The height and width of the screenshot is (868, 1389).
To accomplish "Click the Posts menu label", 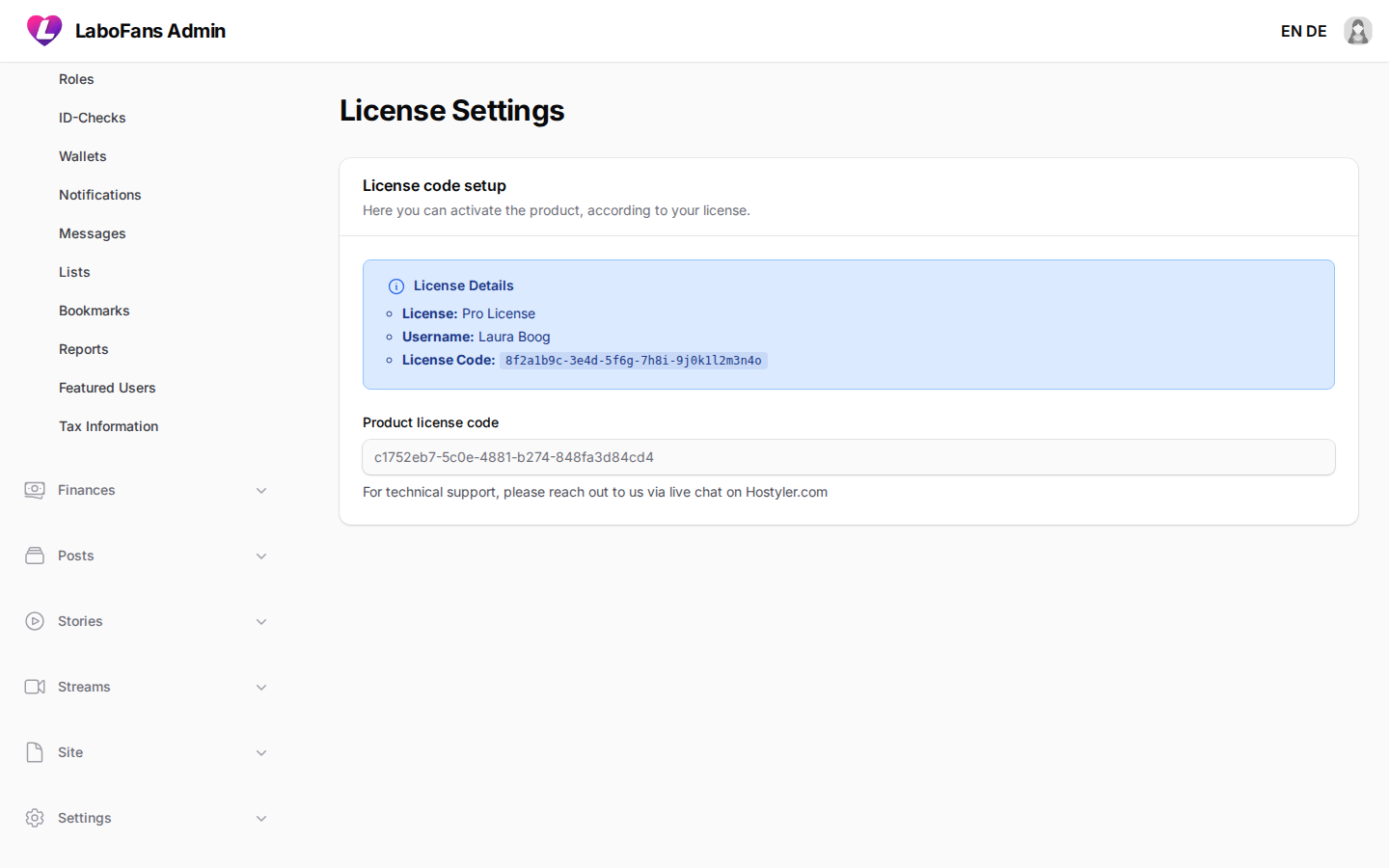I will pos(76,556).
